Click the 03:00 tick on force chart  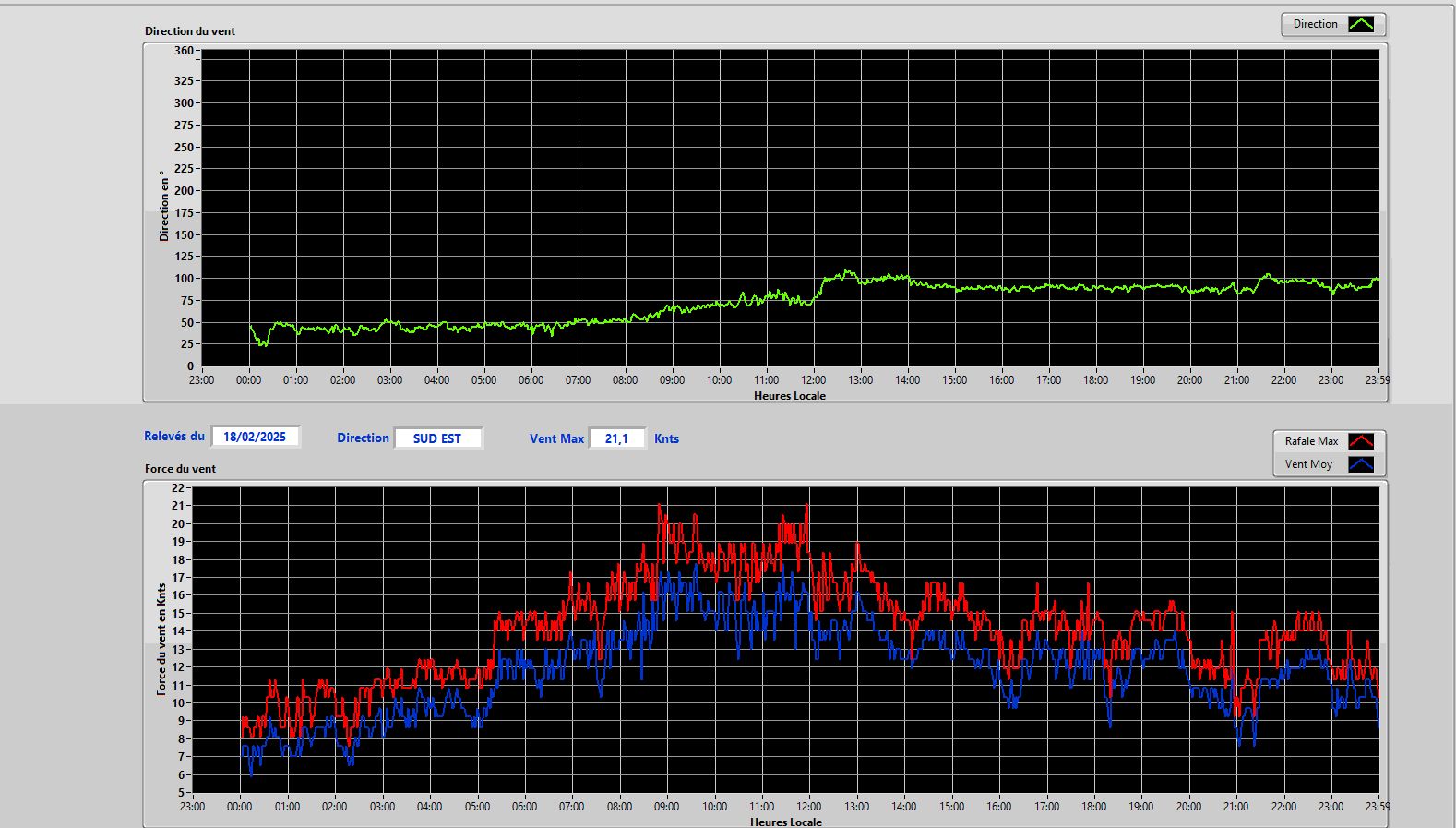[x=382, y=806]
